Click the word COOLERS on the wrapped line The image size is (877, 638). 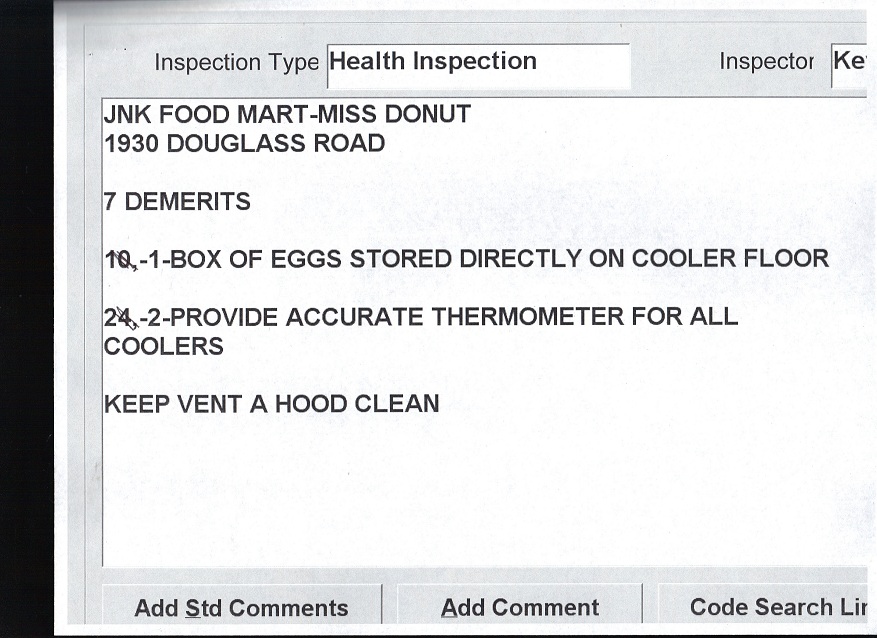click(163, 347)
